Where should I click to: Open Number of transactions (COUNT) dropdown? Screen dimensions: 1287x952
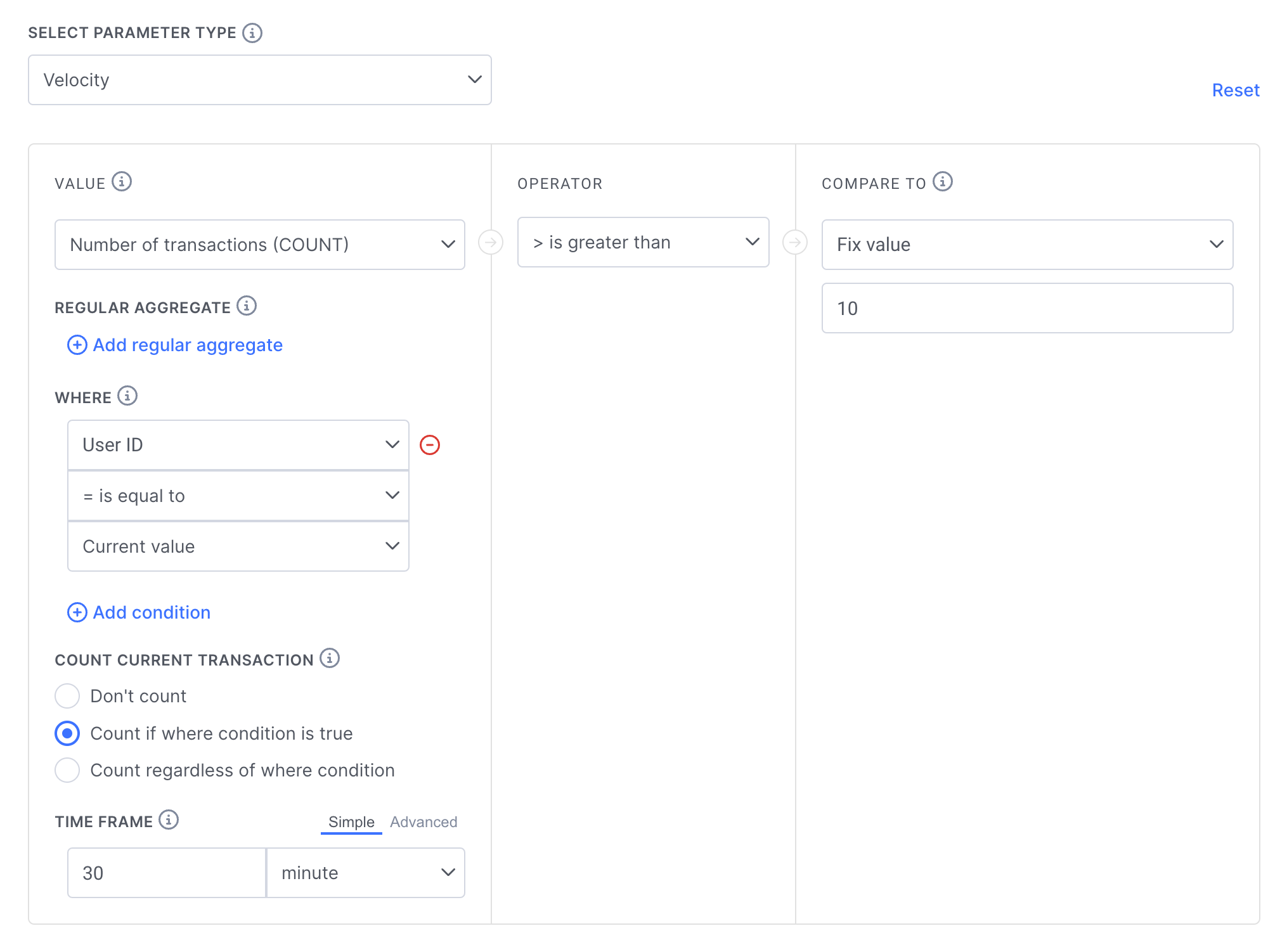pyautogui.click(x=260, y=245)
